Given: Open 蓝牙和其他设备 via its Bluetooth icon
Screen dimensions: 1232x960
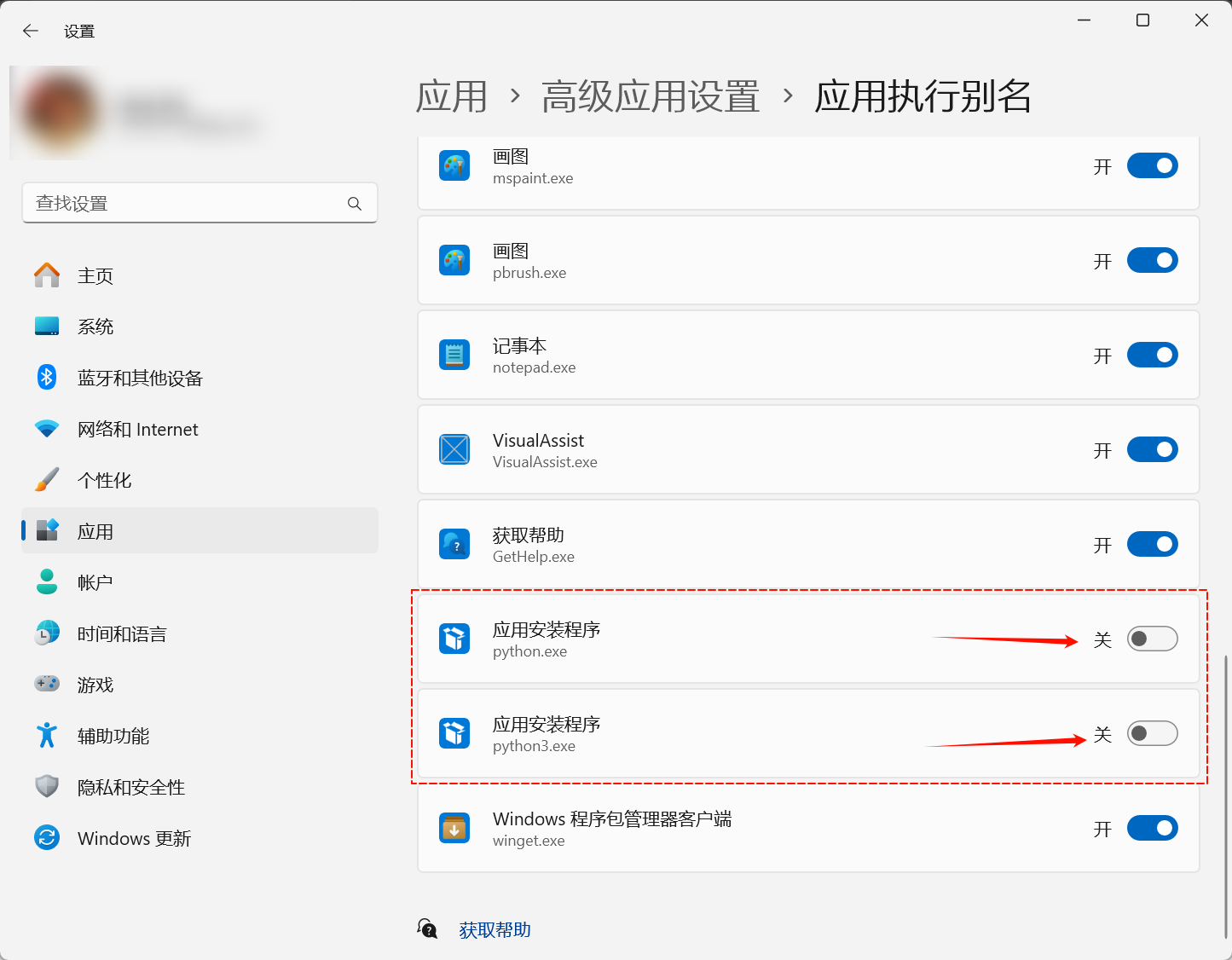Looking at the screenshot, I should tap(46, 377).
